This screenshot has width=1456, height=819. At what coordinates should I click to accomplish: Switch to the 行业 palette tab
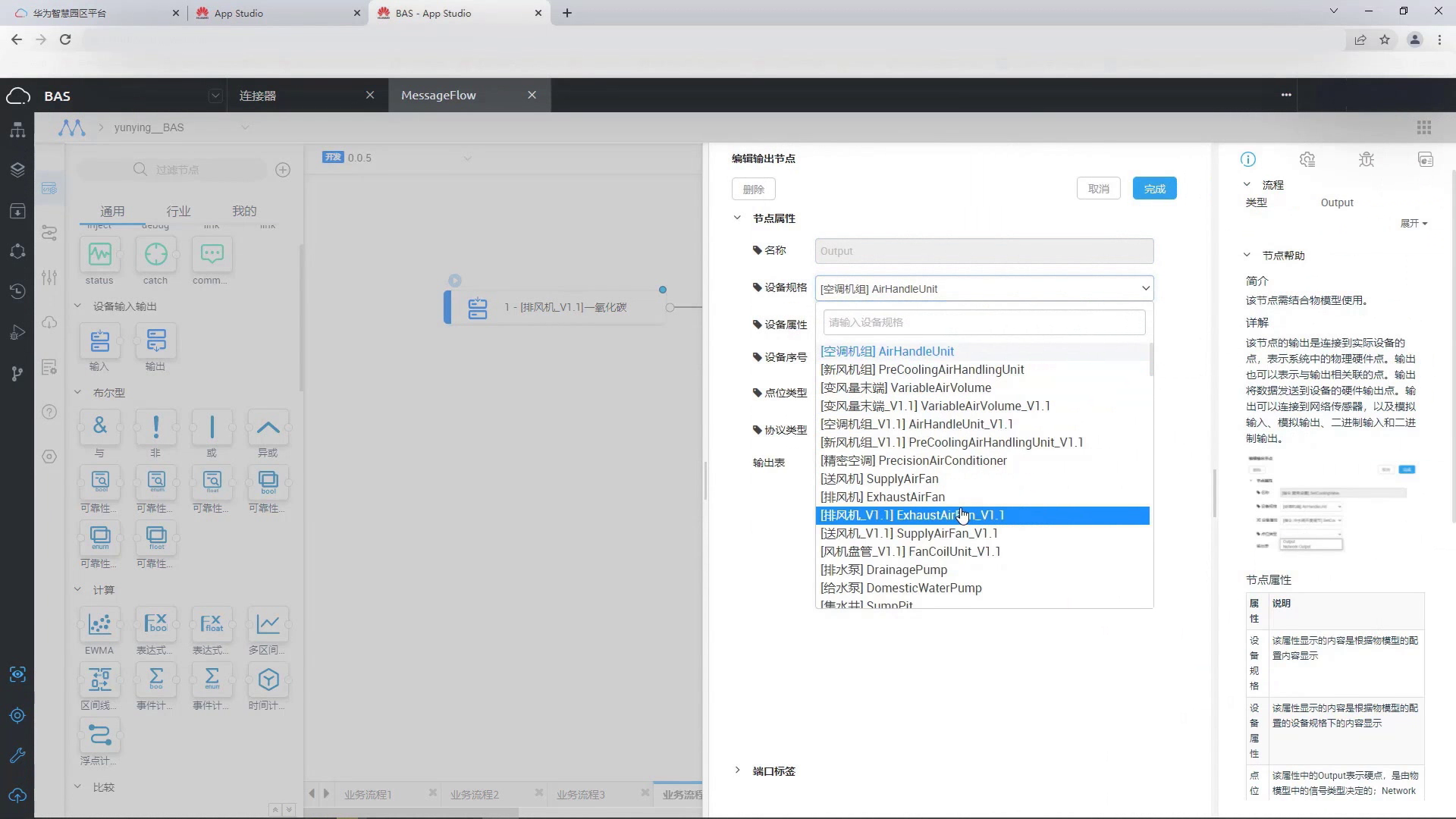(x=179, y=211)
